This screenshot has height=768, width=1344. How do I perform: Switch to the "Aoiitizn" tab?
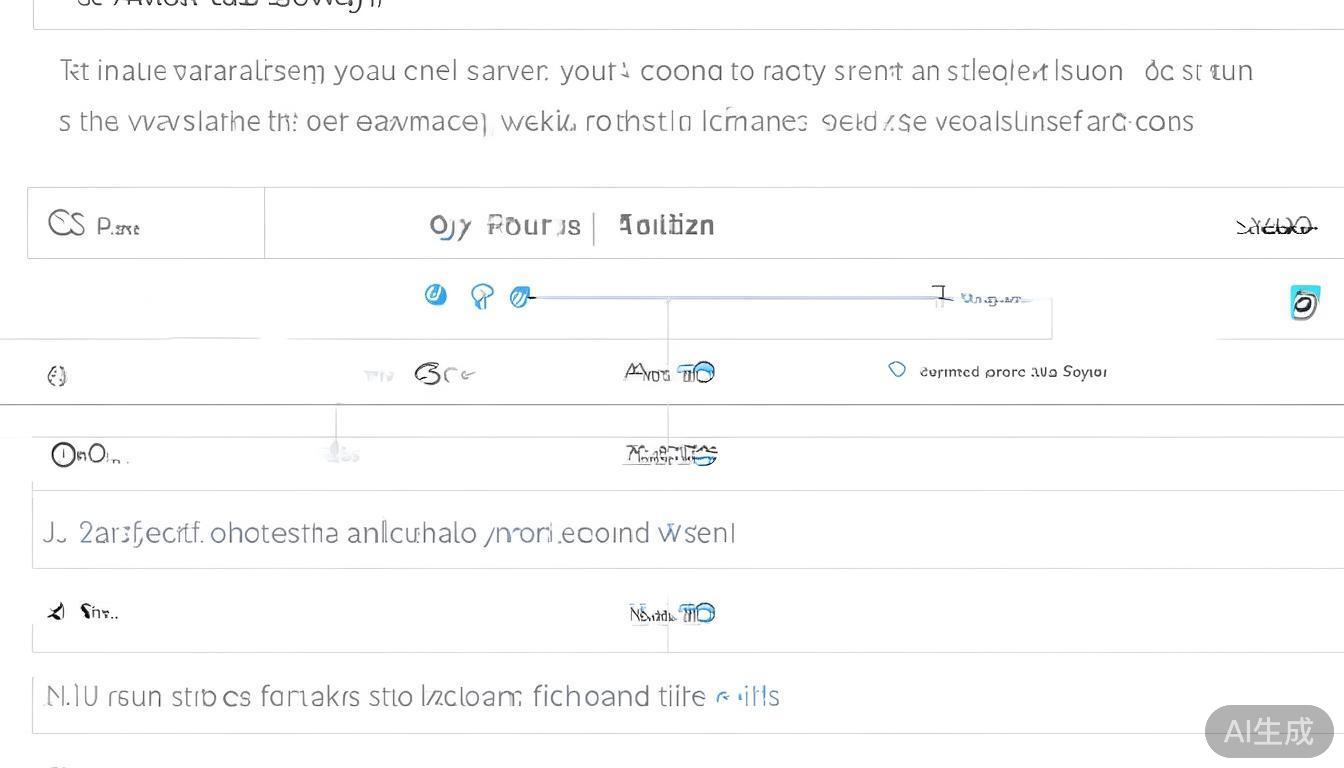[666, 225]
